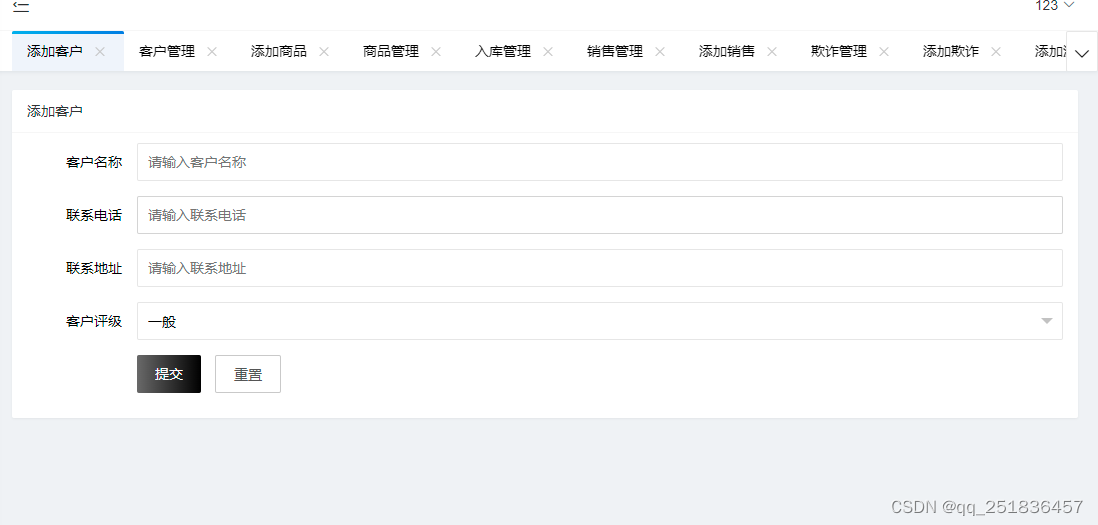Click the 联系地址 field label
The width and height of the screenshot is (1098, 525).
94,268
